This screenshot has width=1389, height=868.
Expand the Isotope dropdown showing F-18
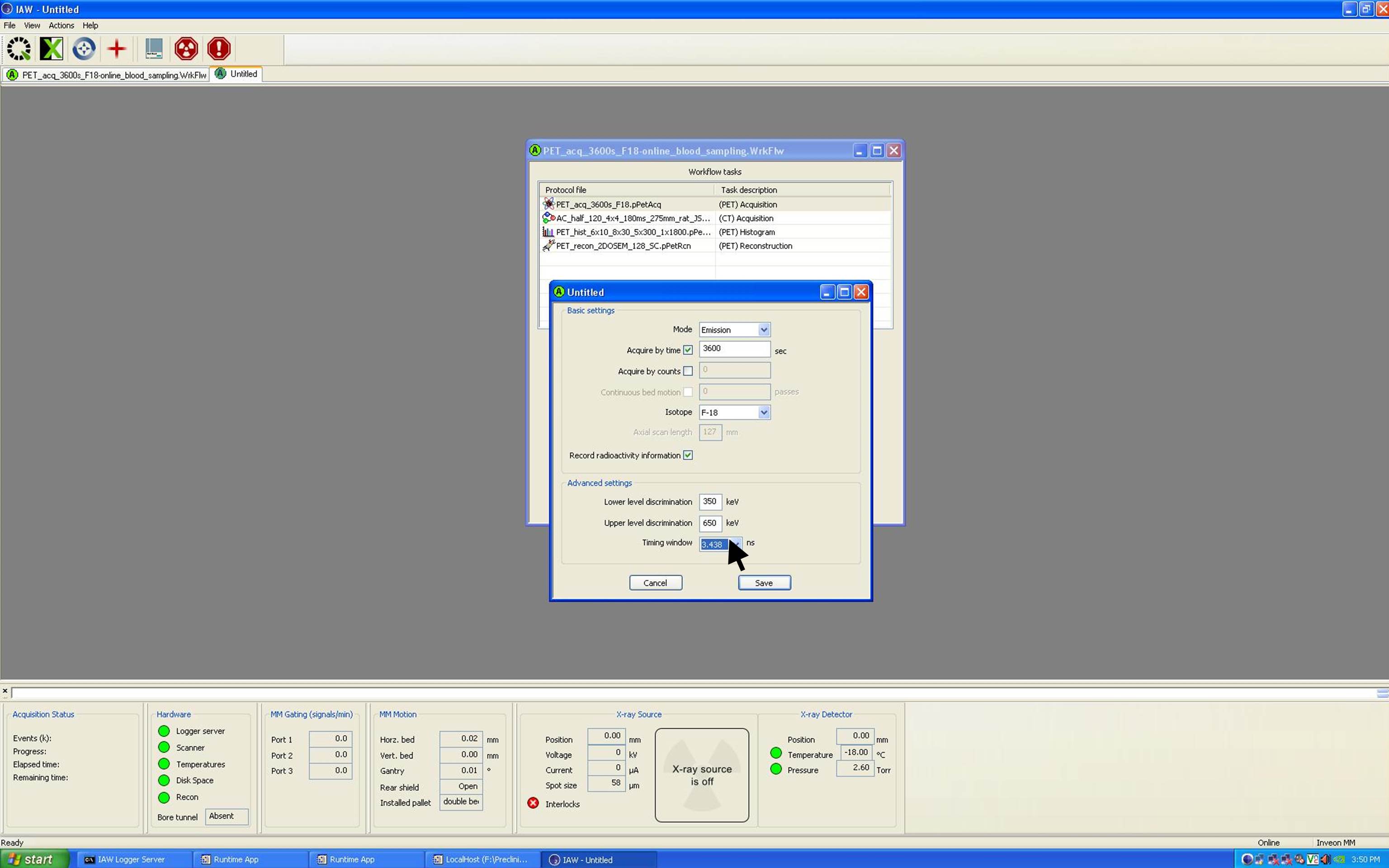point(763,412)
